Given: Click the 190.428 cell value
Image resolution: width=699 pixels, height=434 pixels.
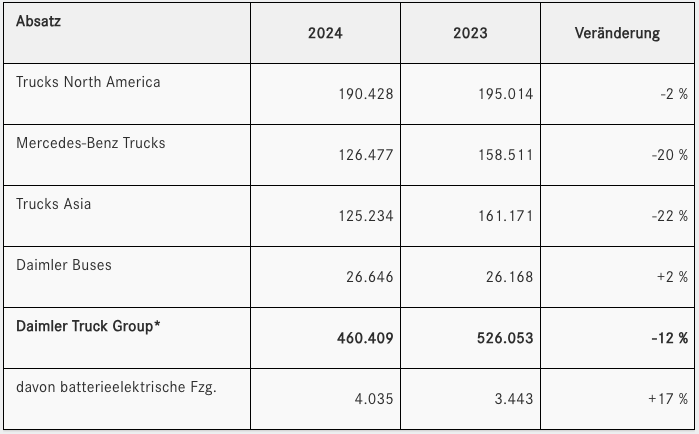Looking at the screenshot, I should [x=367, y=94].
